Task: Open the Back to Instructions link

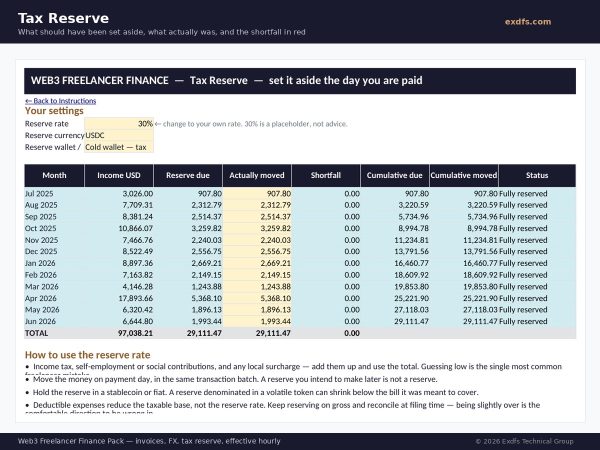Action: click(60, 101)
